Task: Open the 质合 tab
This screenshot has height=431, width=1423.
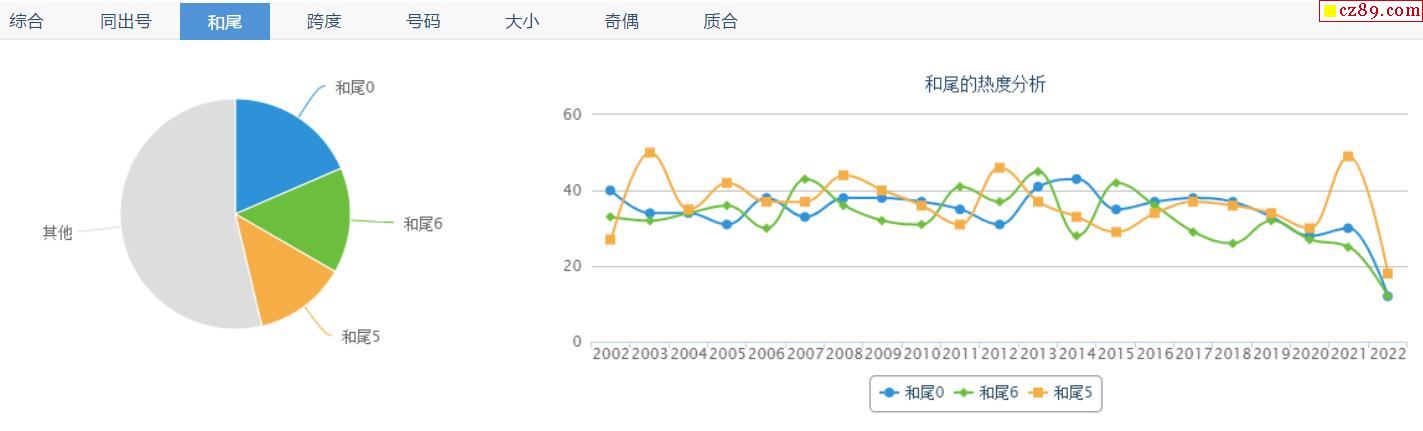Action: pyautogui.click(x=720, y=21)
